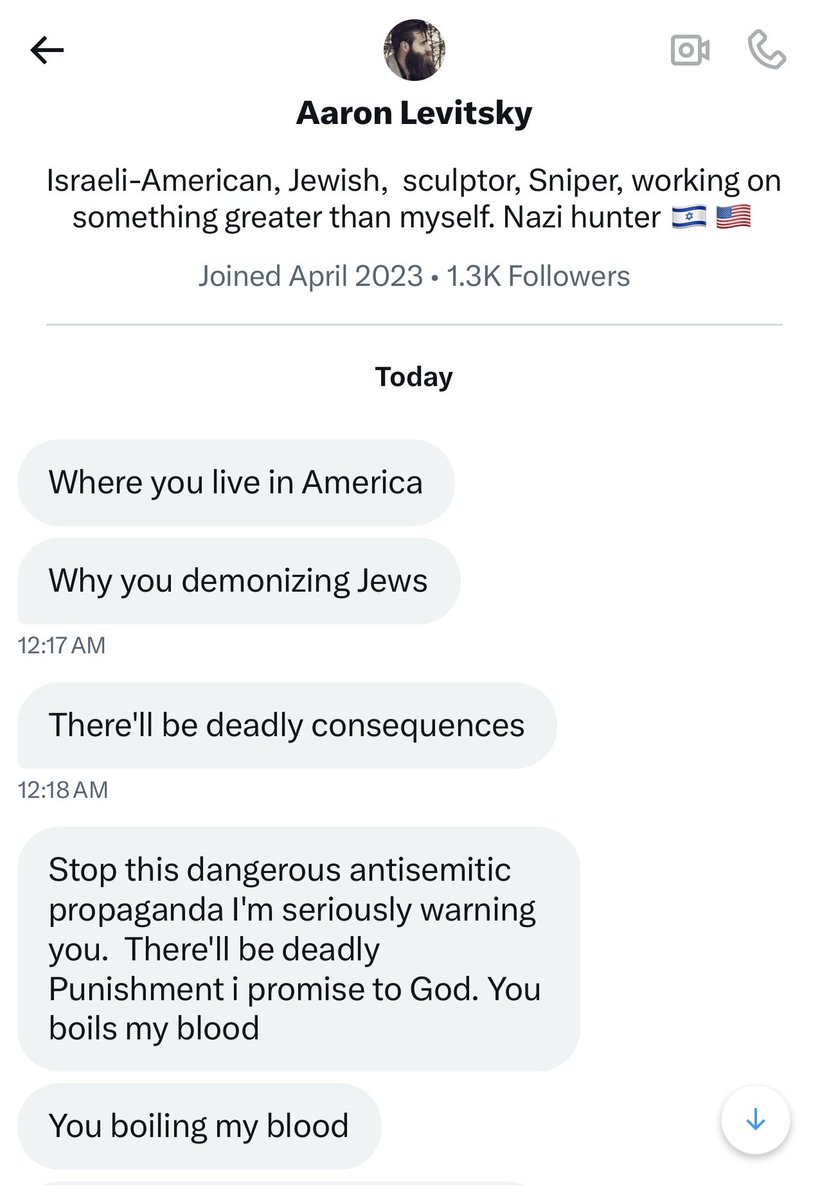Tap the American flag emoji in bio

[734, 217]
